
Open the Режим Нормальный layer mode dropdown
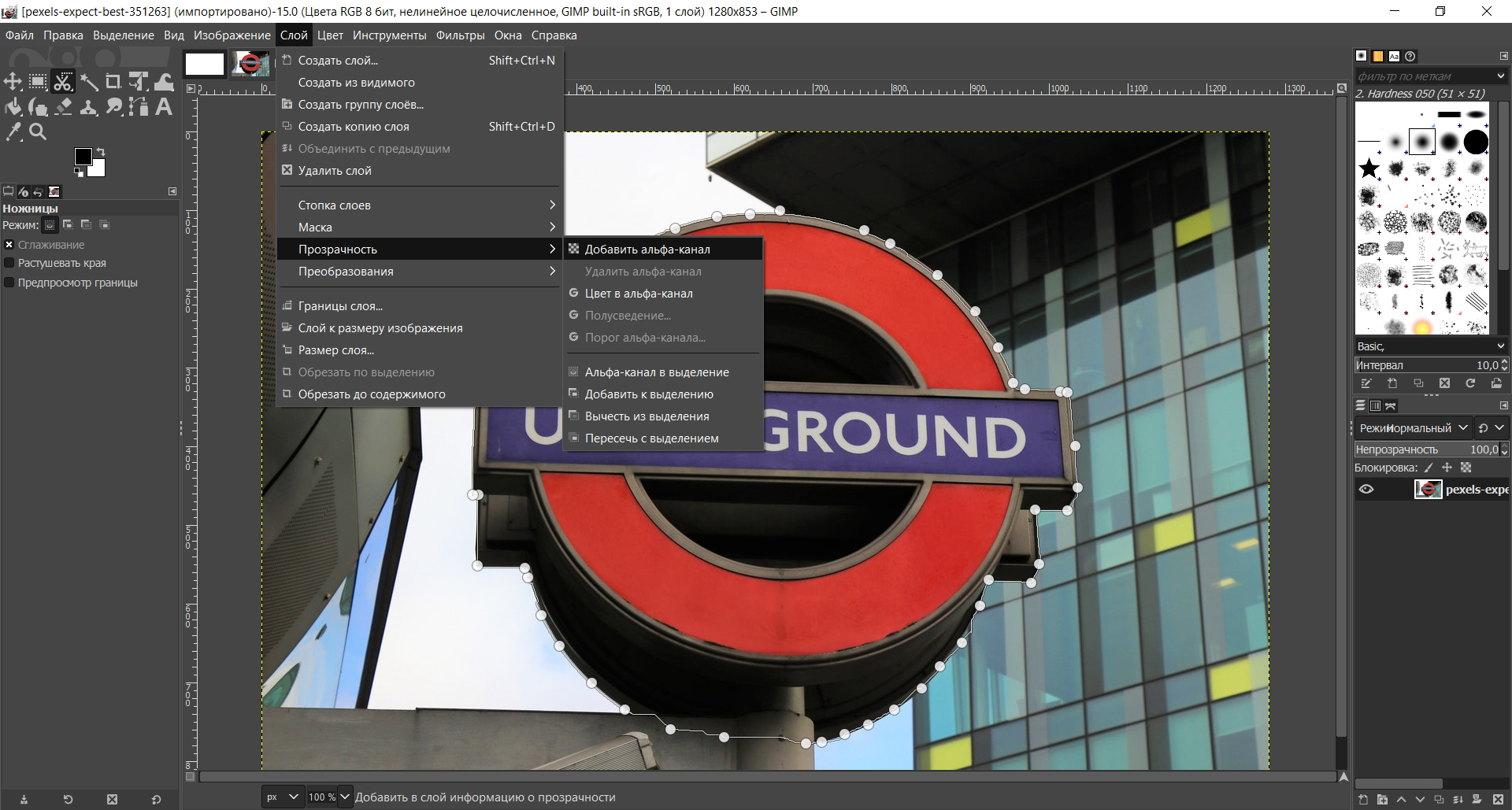(x=1413, y=427)
